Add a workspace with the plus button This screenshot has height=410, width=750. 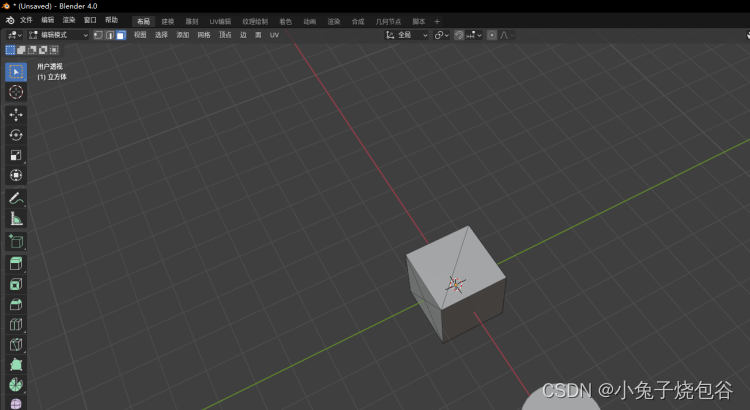437,22
